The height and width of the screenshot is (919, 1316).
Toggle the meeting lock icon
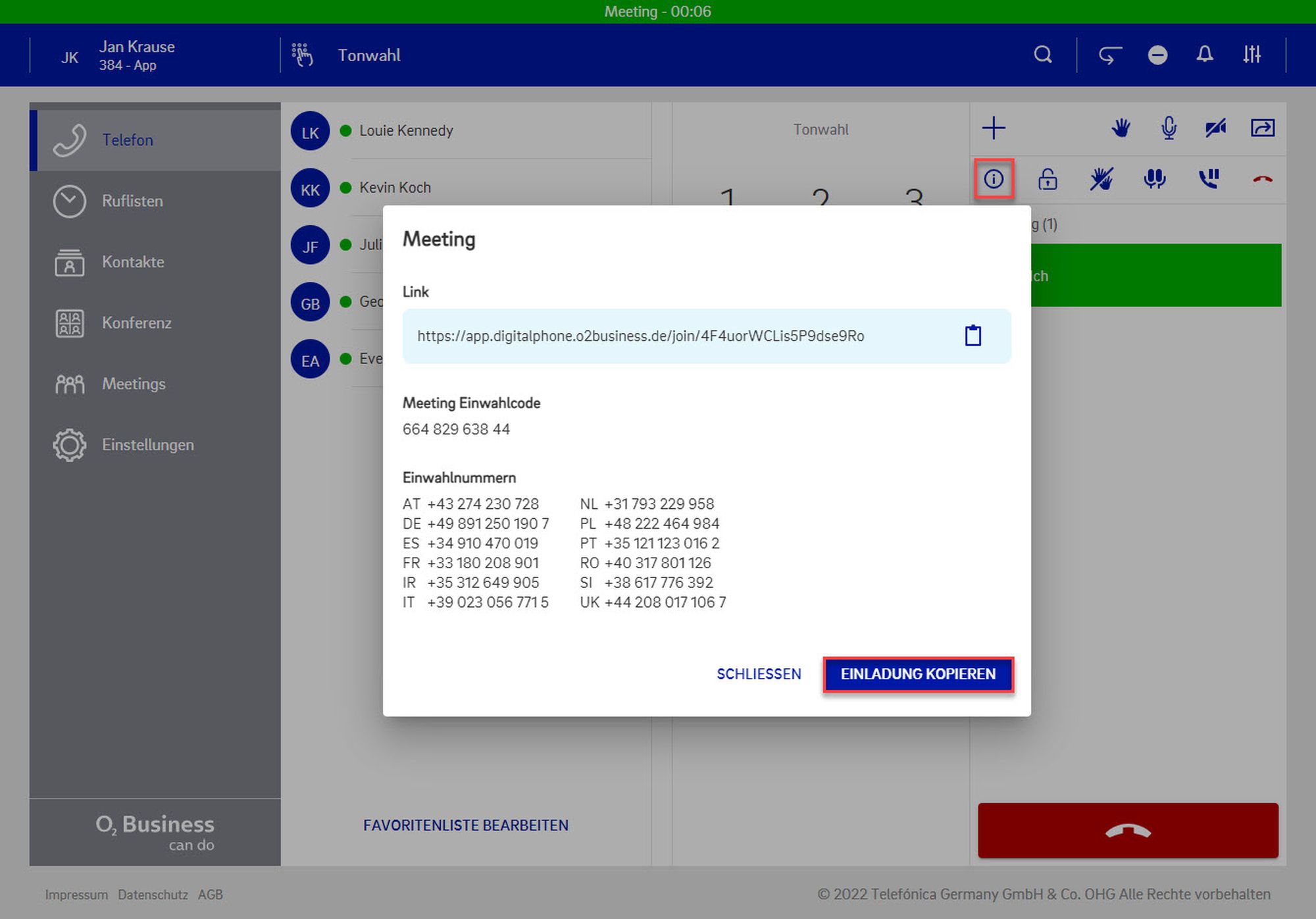tap(1048, 179)
